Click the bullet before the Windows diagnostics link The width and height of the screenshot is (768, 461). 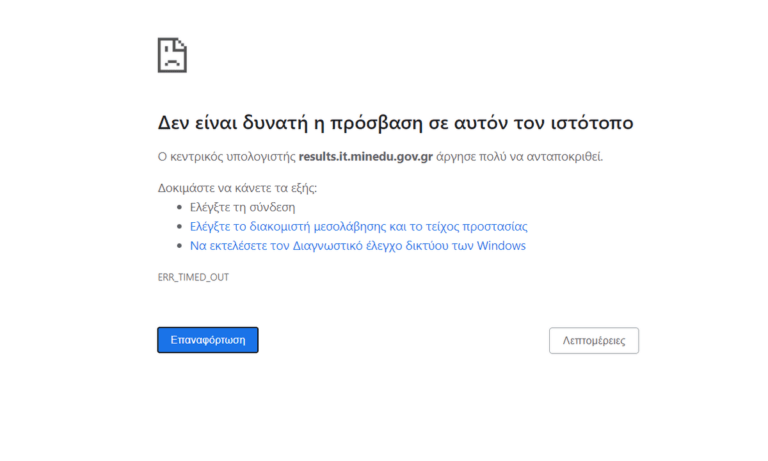[x=179, y=246]
